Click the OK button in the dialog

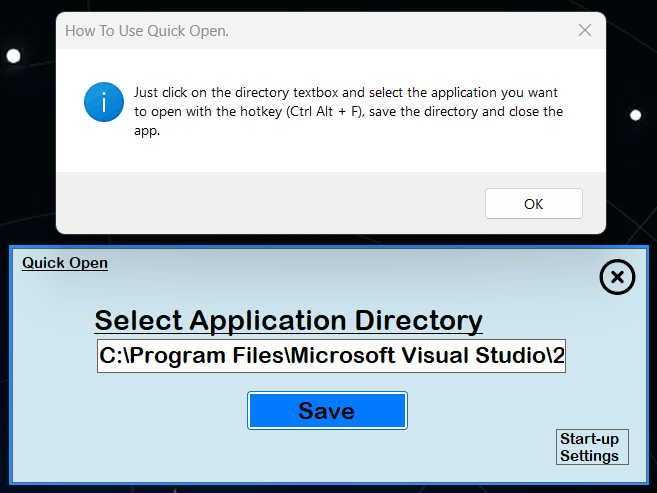pyautogui.click(x=533, y=204)
